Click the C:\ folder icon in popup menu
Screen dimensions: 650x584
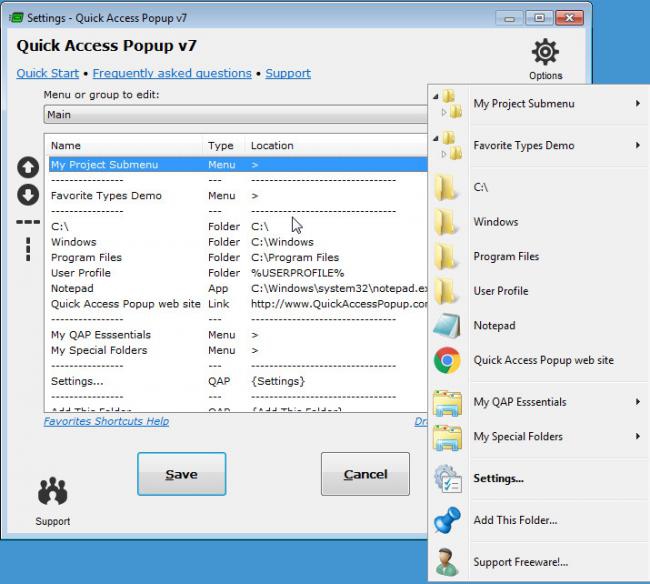447,187
